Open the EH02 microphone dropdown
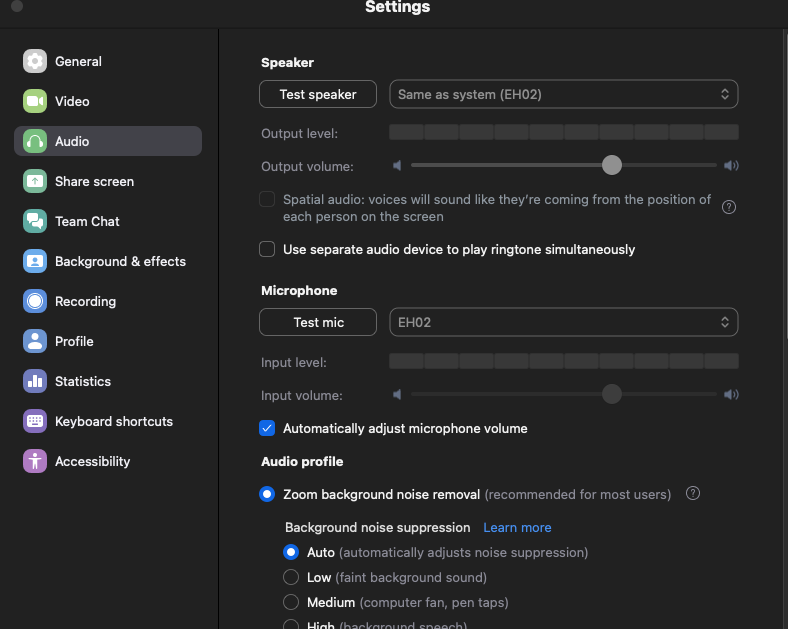This screenshot has width=788, height=629. (x=563, y=322)
